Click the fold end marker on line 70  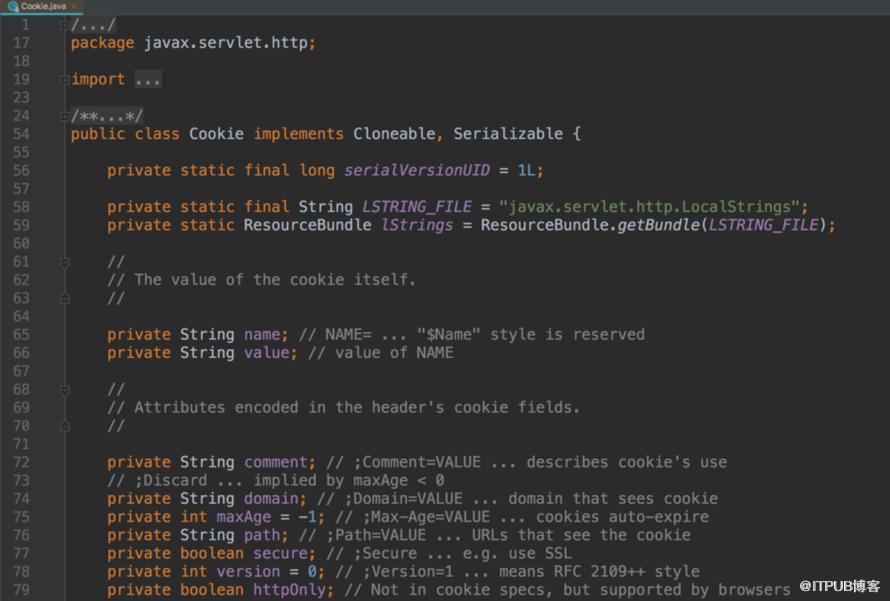pos(64,426)
